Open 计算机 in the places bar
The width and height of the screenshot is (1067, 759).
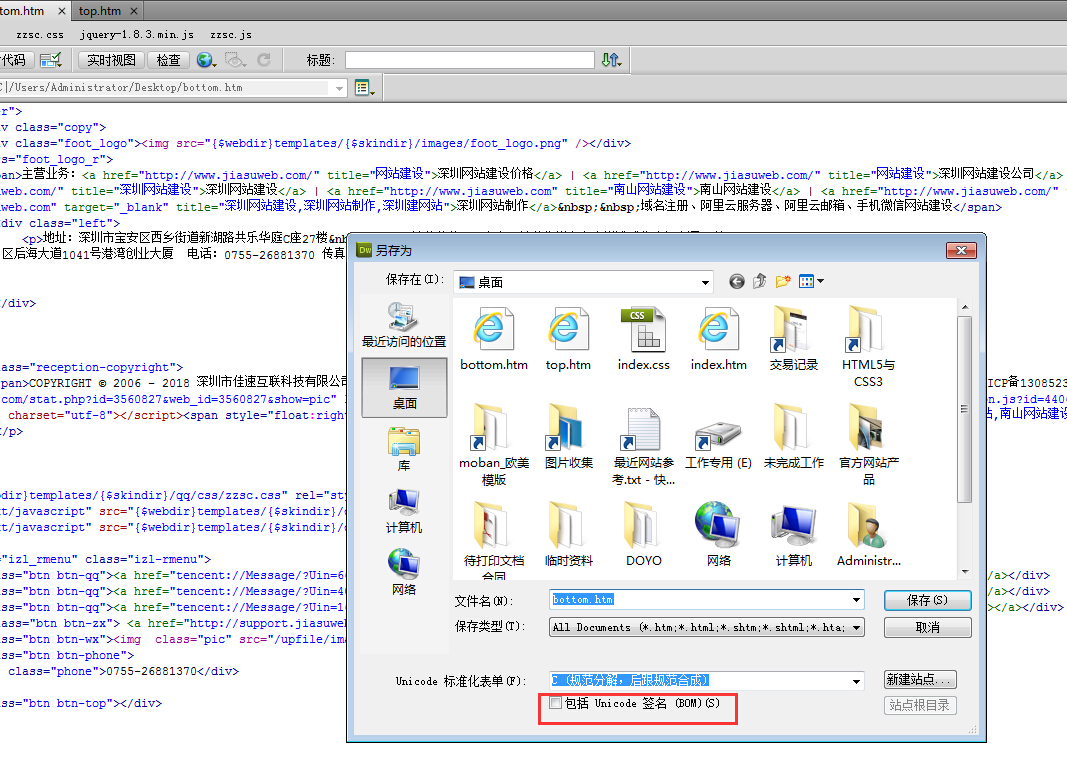[404, 511]
